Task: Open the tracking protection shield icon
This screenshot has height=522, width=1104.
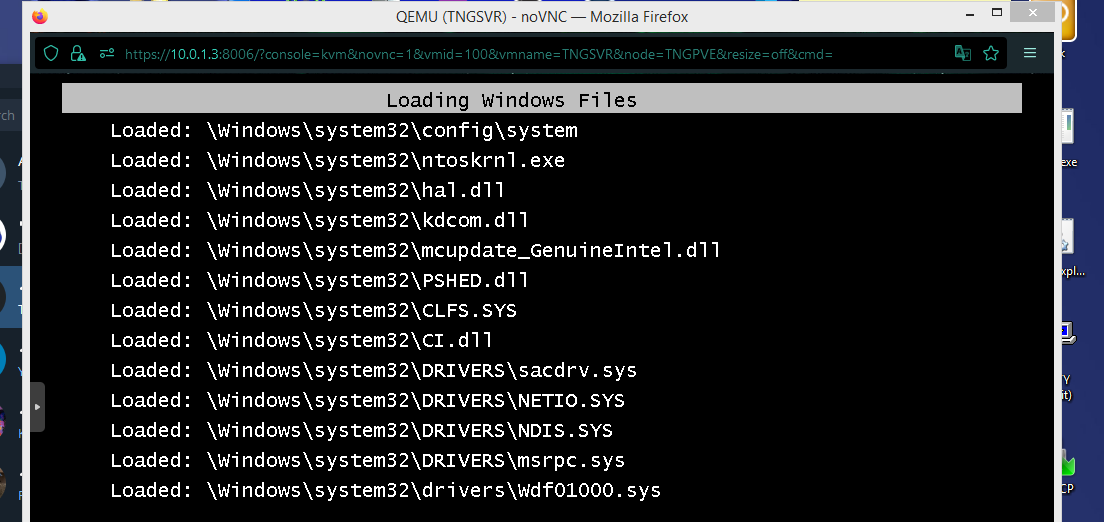Action: click(51, 54)
